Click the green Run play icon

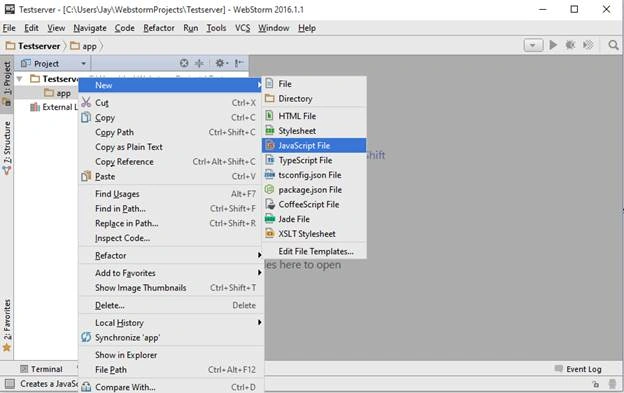click(553, 45)
